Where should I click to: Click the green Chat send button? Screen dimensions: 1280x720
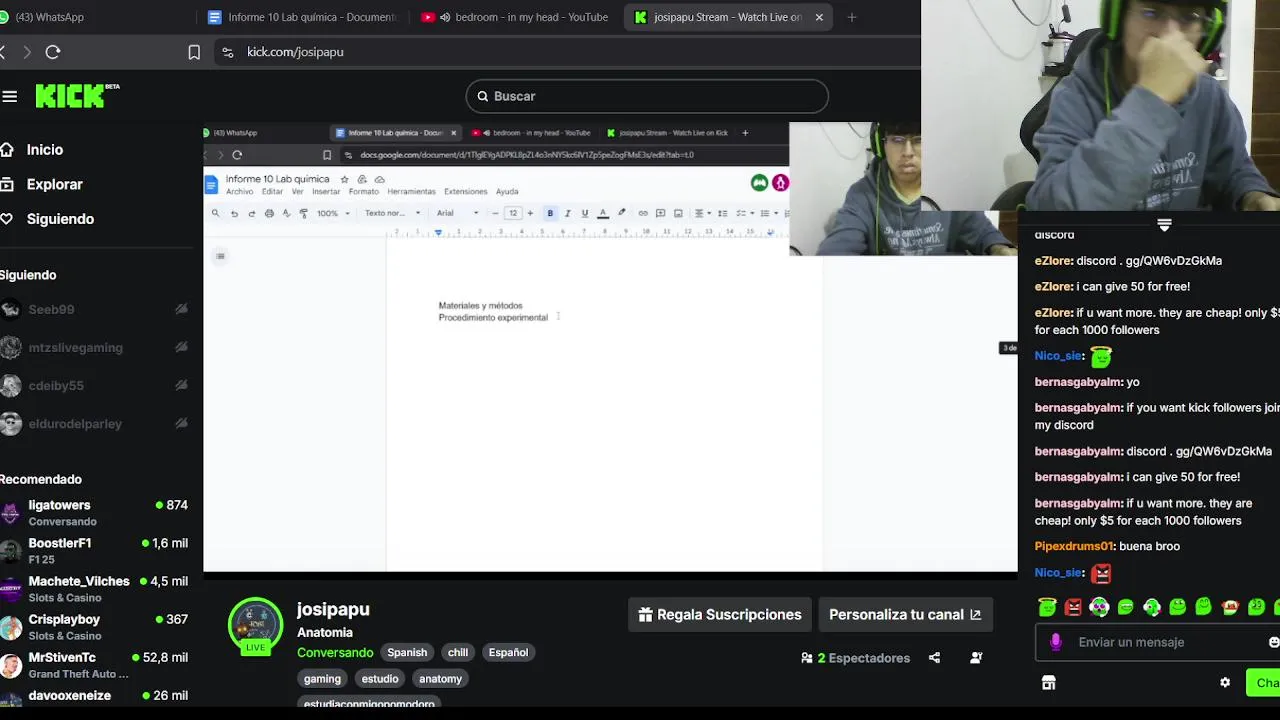[x=1263, y=683]
